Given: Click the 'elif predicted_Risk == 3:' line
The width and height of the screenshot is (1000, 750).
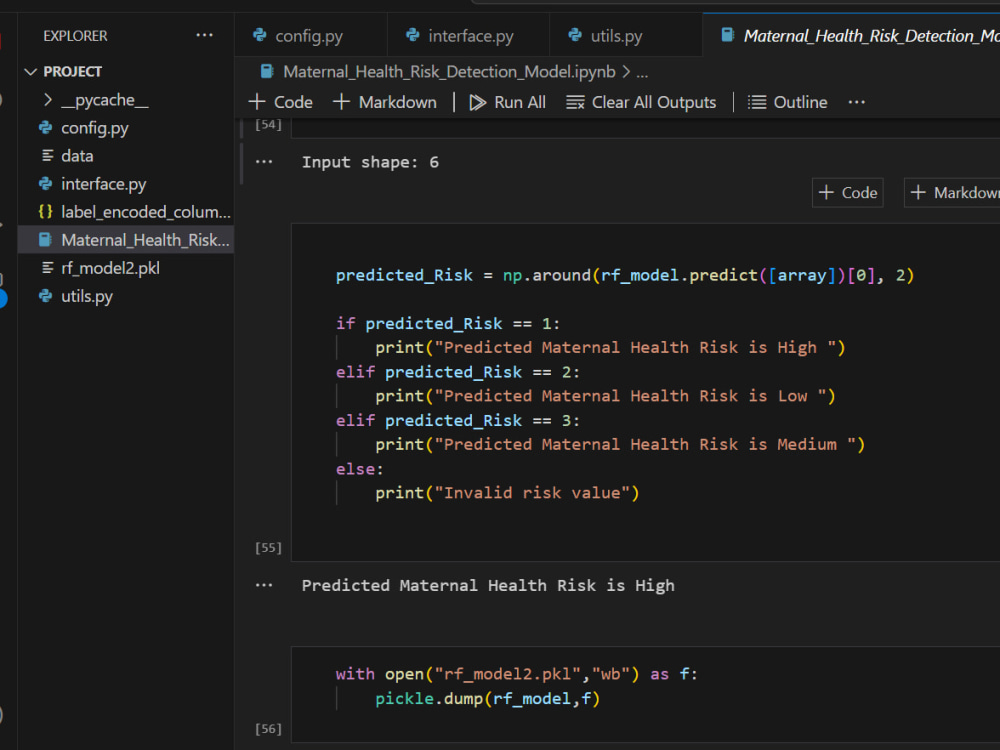Looking at the screenshot, I should coord(458,421).
